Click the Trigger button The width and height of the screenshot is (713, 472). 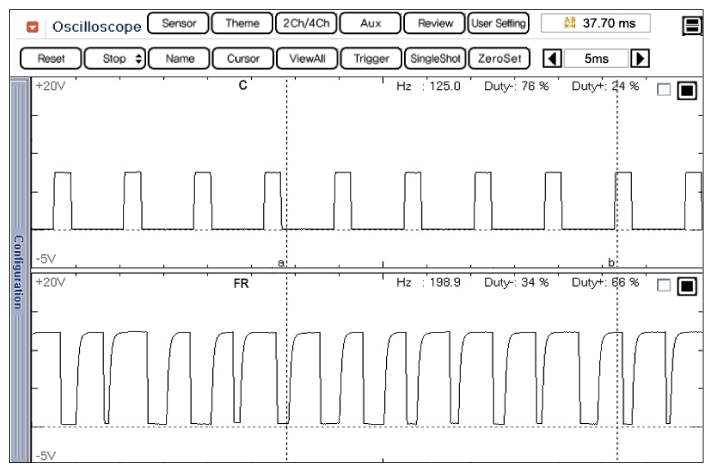coord(371,58)
